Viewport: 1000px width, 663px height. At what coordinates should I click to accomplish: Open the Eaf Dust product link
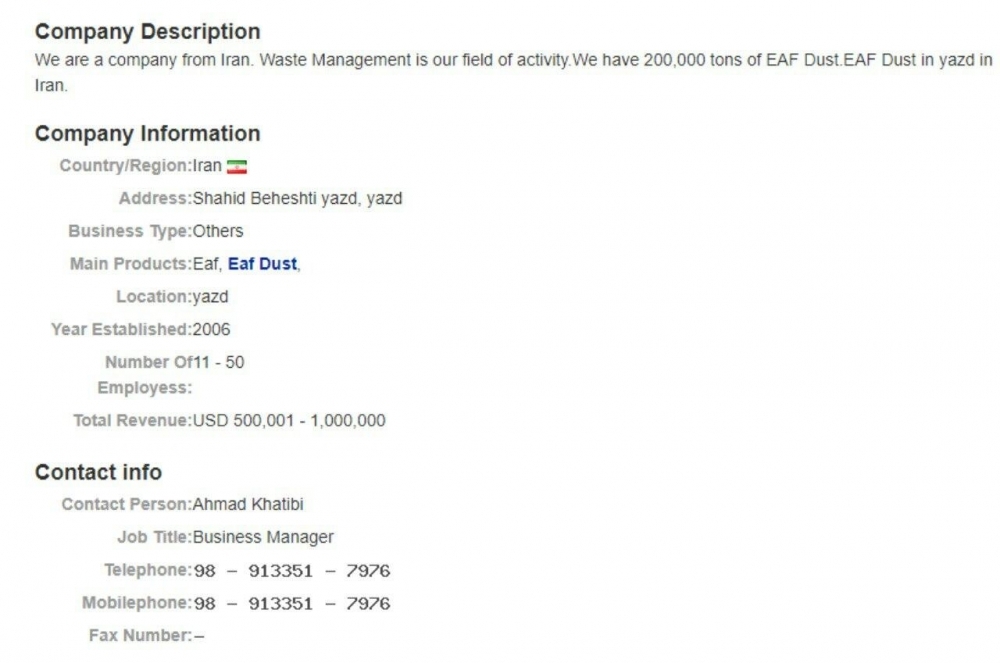262,264
